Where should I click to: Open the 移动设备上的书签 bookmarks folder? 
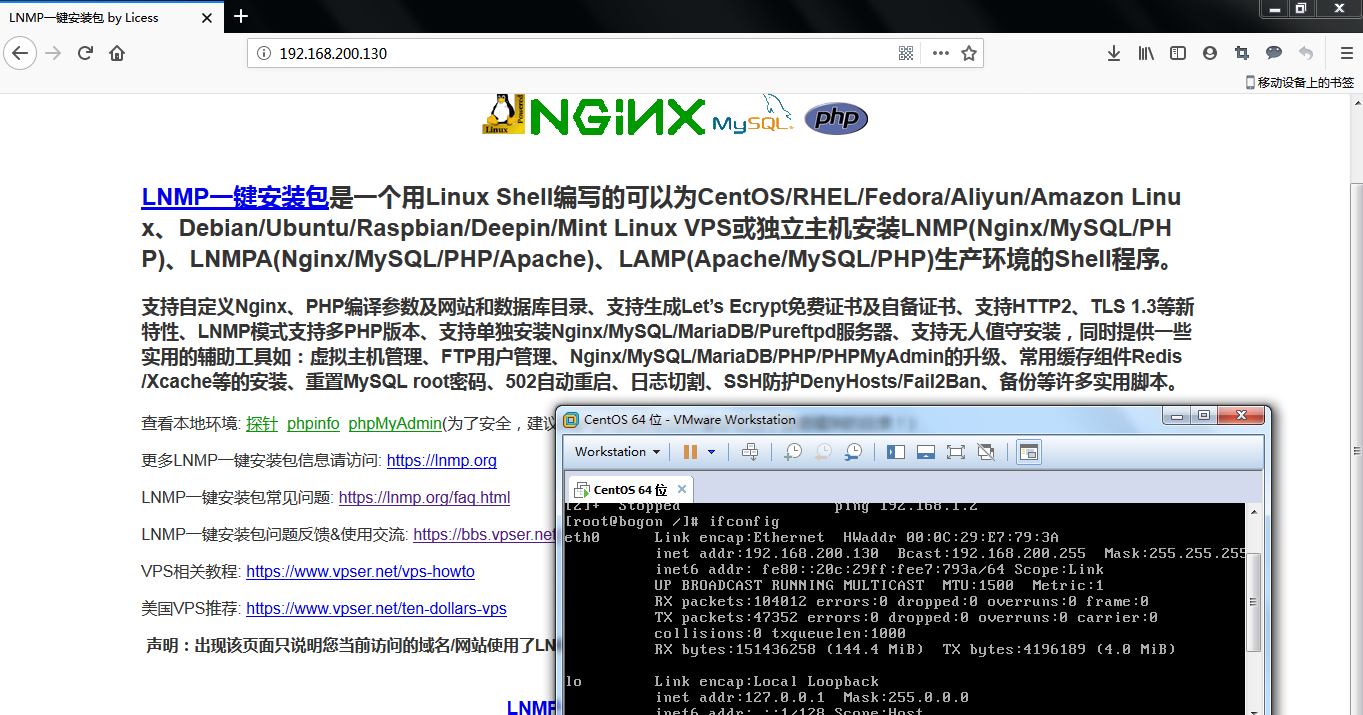(1300, 83)
